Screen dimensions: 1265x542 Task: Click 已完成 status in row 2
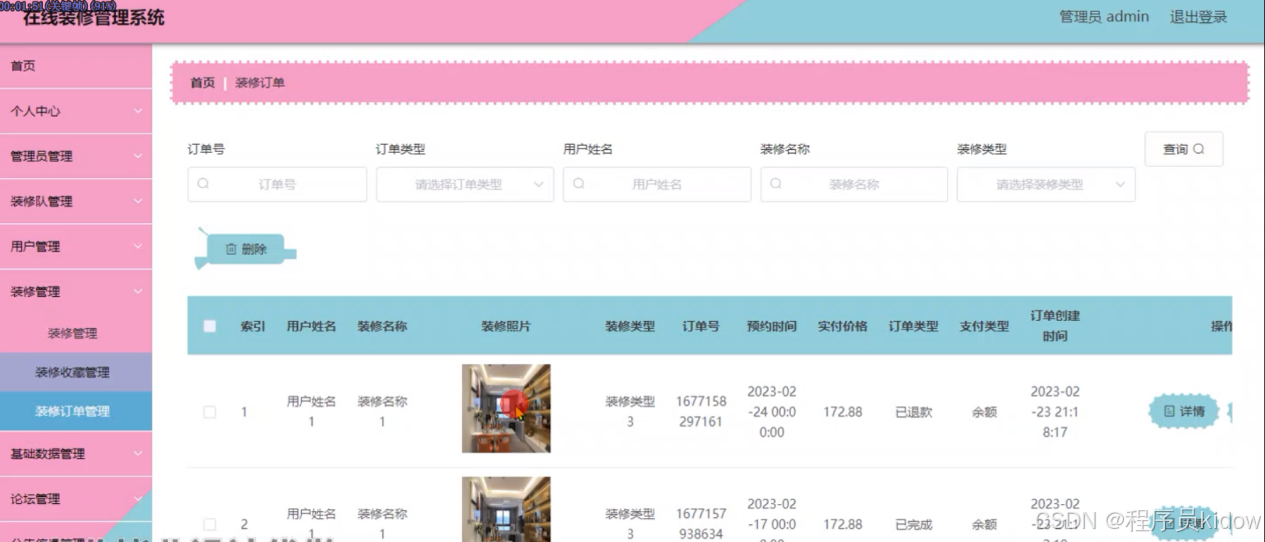(914, 524)
